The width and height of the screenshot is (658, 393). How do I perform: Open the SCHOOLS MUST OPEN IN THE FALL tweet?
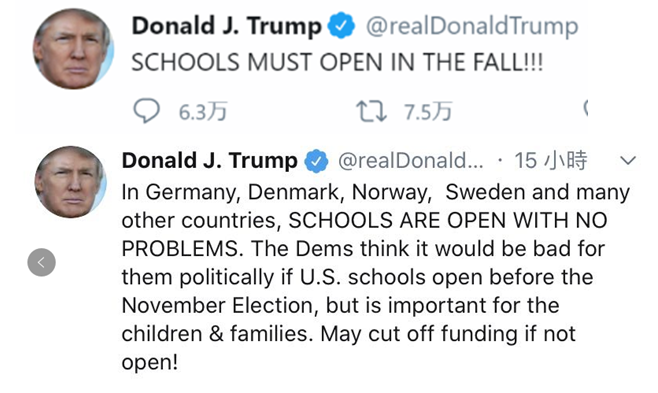click(337, 62)
